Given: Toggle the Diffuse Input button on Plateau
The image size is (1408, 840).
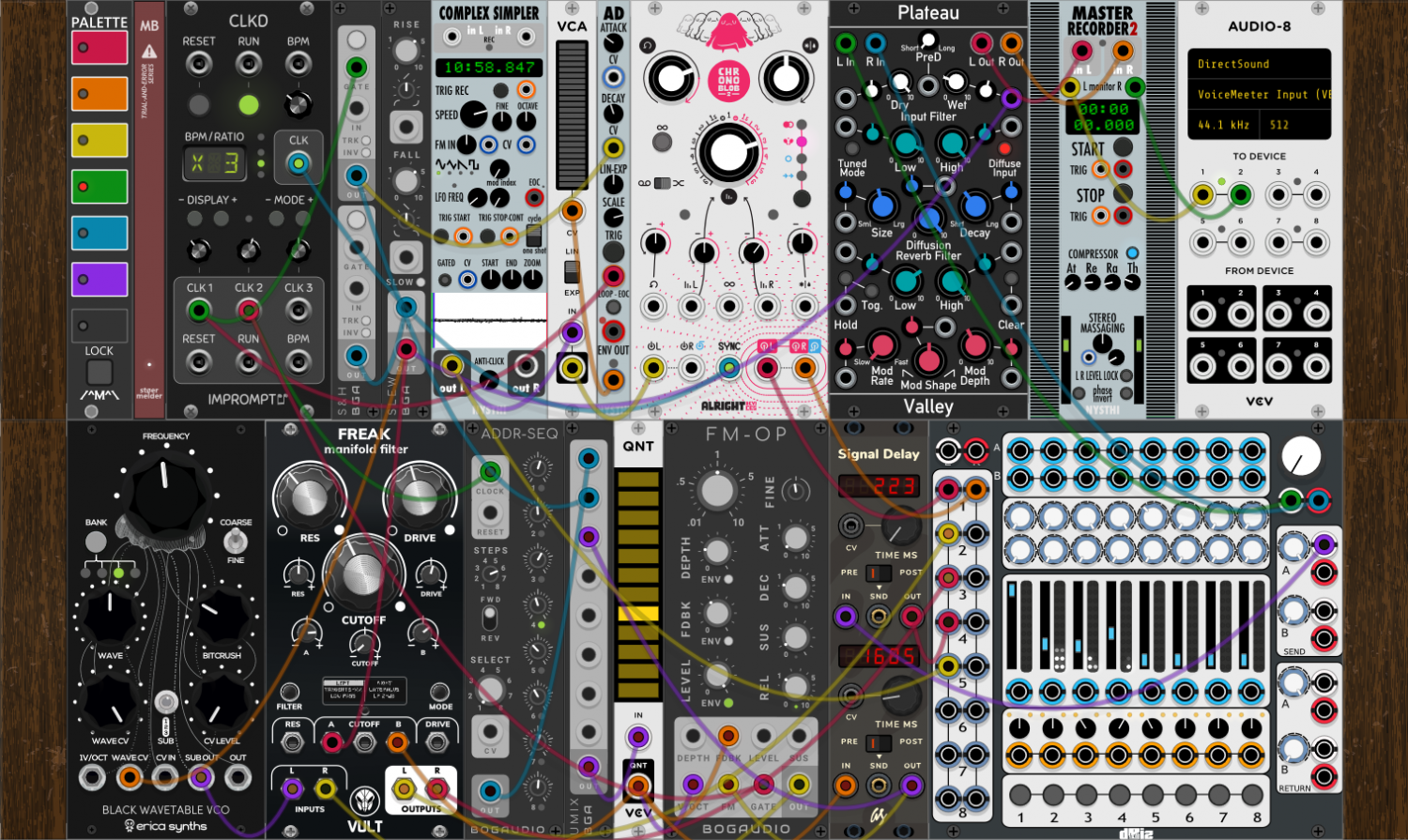Looking at the screenshot, I should tap(1004, 149).
